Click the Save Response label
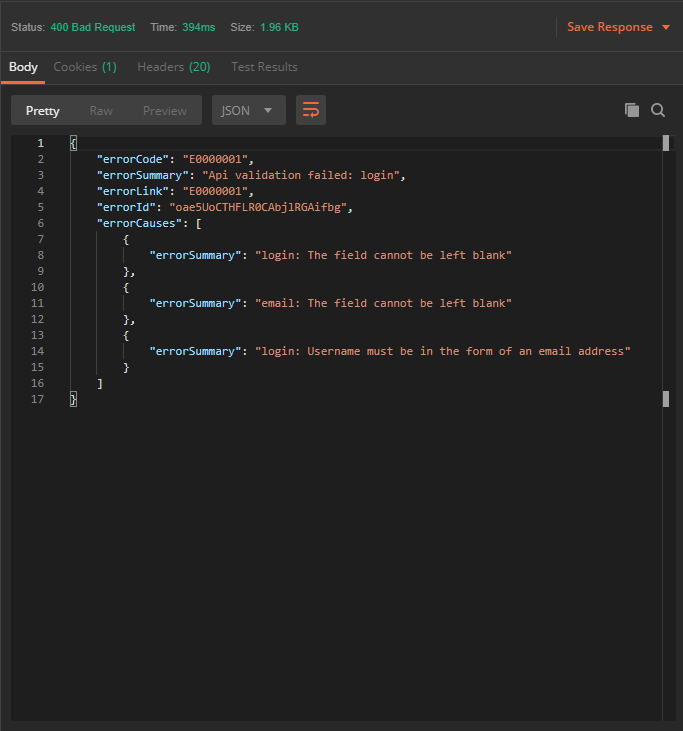The height and width of the screenshot is (731, 683). (609, 27)
